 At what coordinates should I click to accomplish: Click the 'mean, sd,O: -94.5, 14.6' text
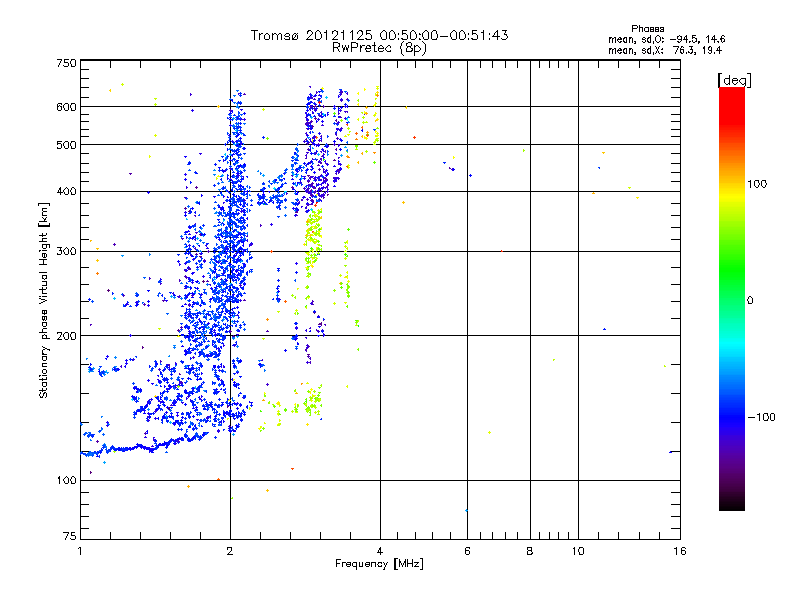click(x=666, y=39)
